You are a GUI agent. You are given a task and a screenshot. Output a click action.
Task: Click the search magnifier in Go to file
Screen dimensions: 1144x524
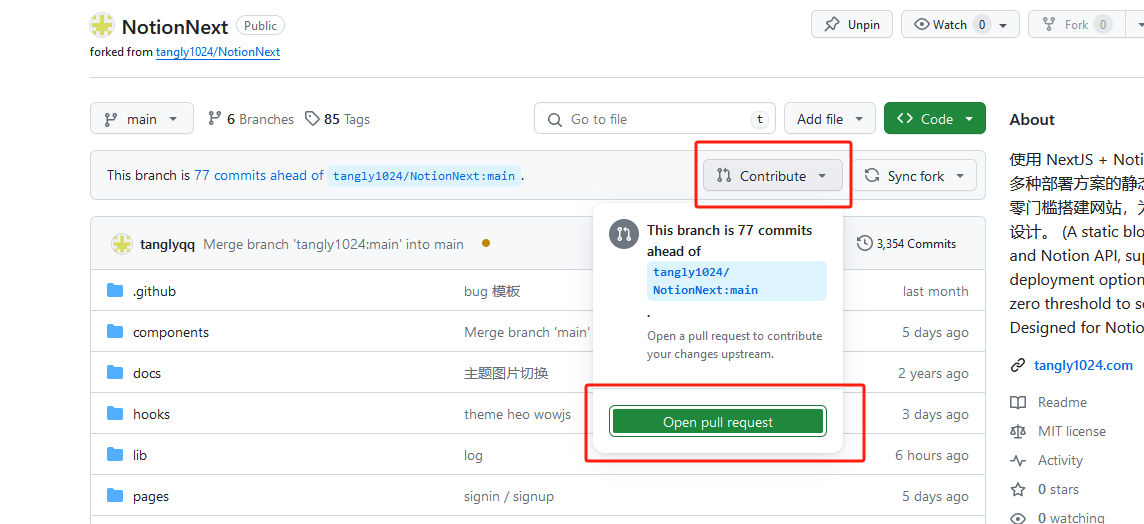click(555, 119)
